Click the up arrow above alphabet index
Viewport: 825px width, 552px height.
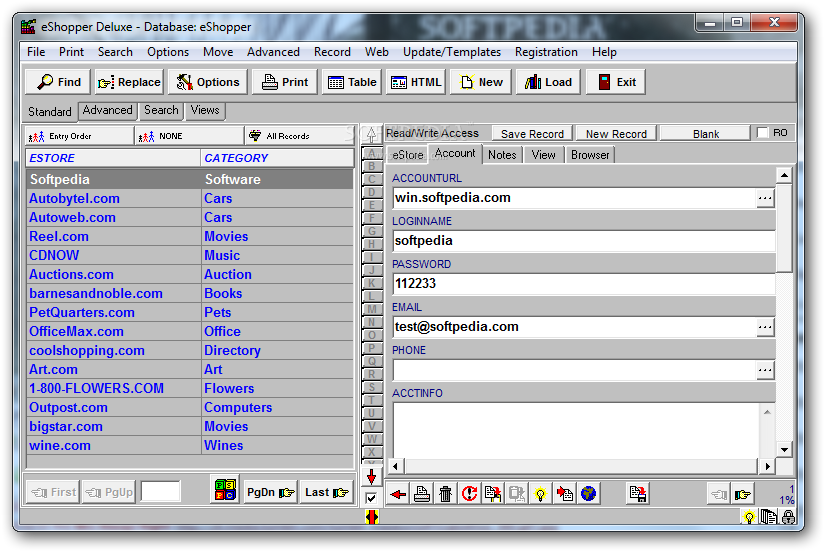[371, 135]
